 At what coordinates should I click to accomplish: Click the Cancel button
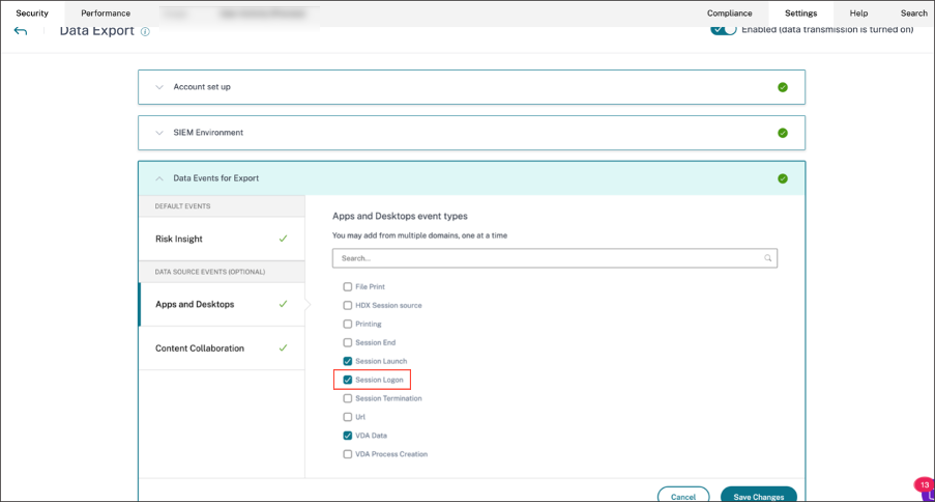point(683,496)
